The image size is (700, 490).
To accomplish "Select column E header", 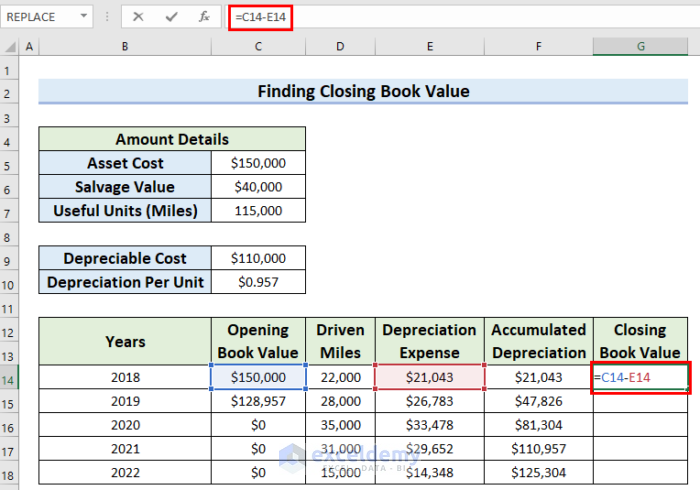I will pos(429,47).
